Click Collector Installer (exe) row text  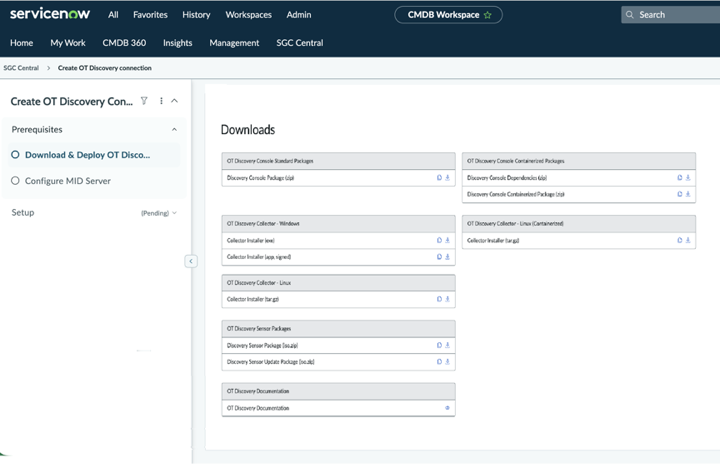(x=251, y=240)
